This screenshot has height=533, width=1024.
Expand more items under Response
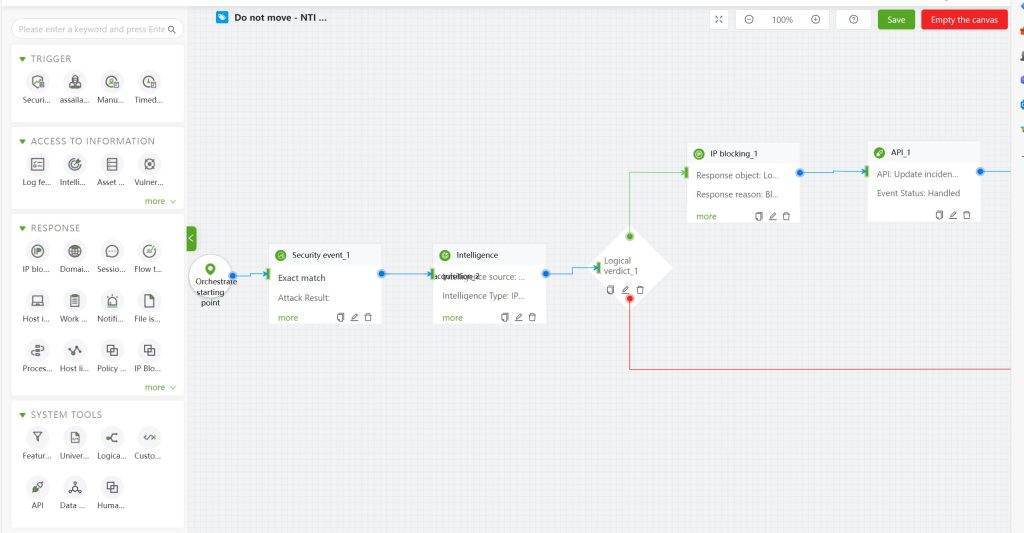point(160,387)
